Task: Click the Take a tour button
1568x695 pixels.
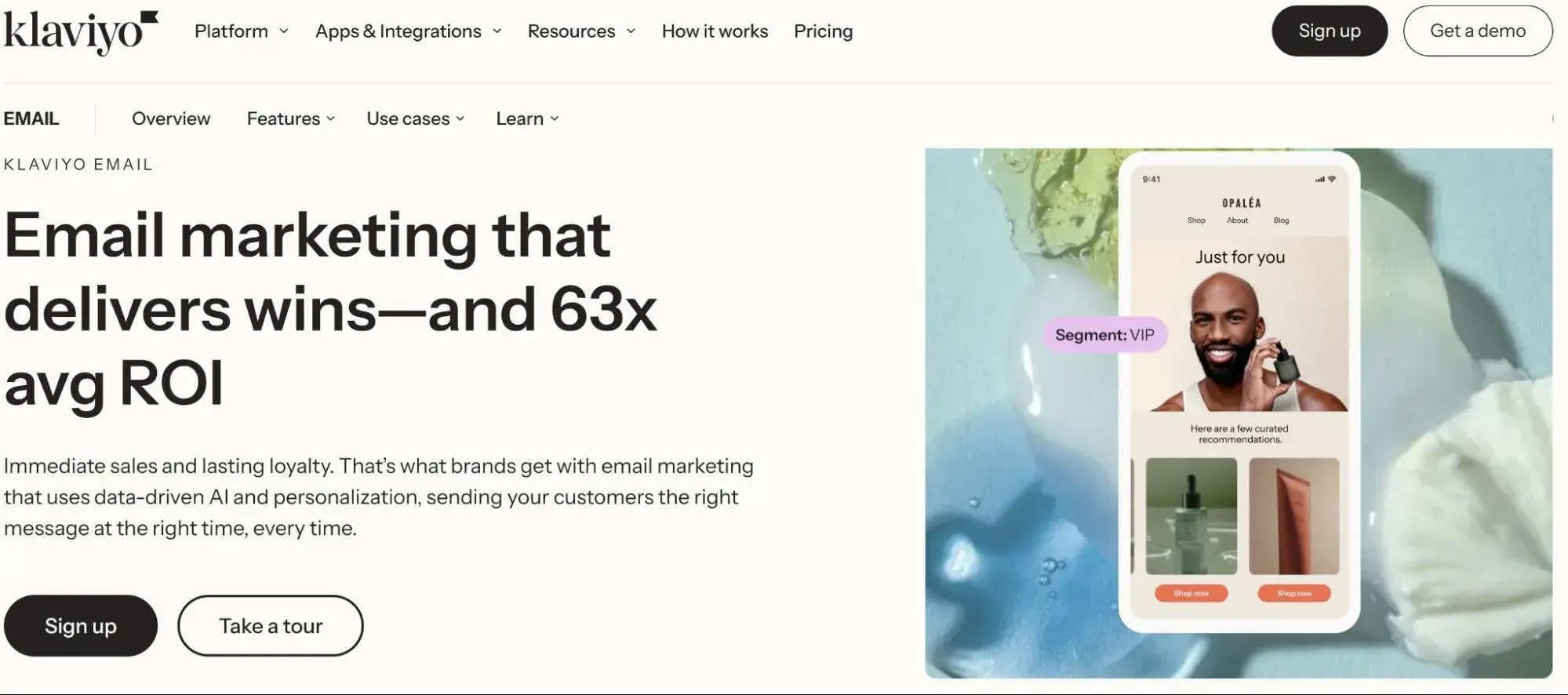Action: [x=270, y=625]
